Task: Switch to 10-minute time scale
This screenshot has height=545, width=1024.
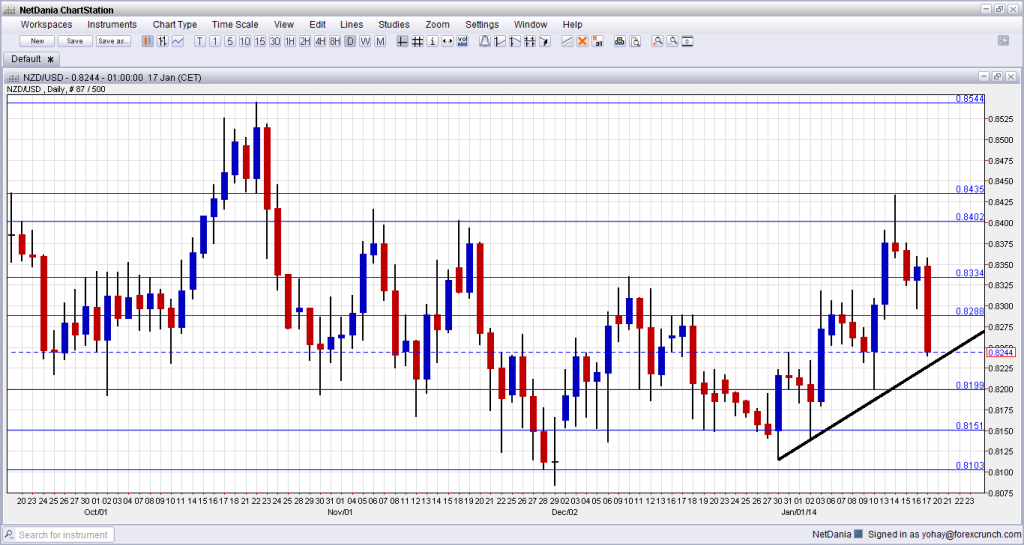Action: [245, 41]
